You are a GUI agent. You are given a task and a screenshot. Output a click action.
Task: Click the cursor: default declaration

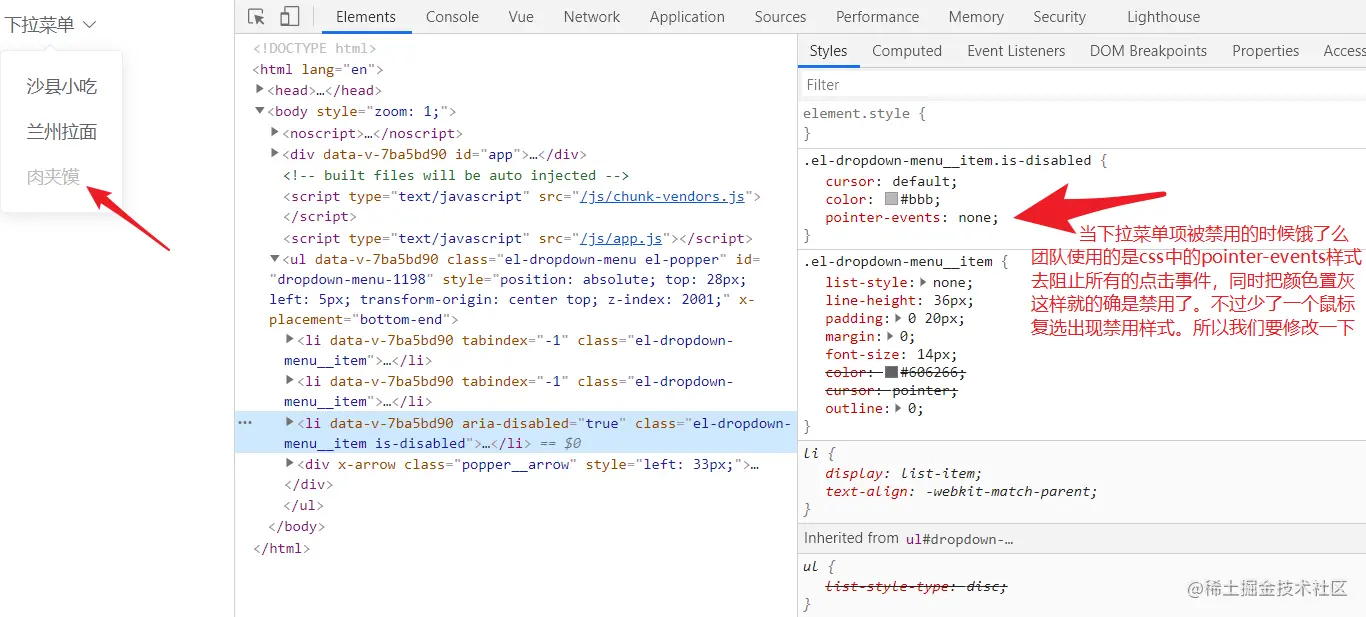[x=891, y=181]
